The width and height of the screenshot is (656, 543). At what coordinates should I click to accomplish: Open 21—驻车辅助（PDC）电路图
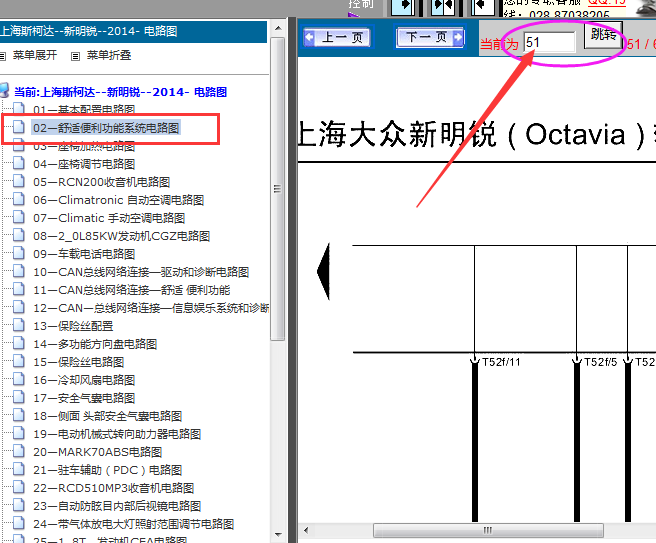108,470
